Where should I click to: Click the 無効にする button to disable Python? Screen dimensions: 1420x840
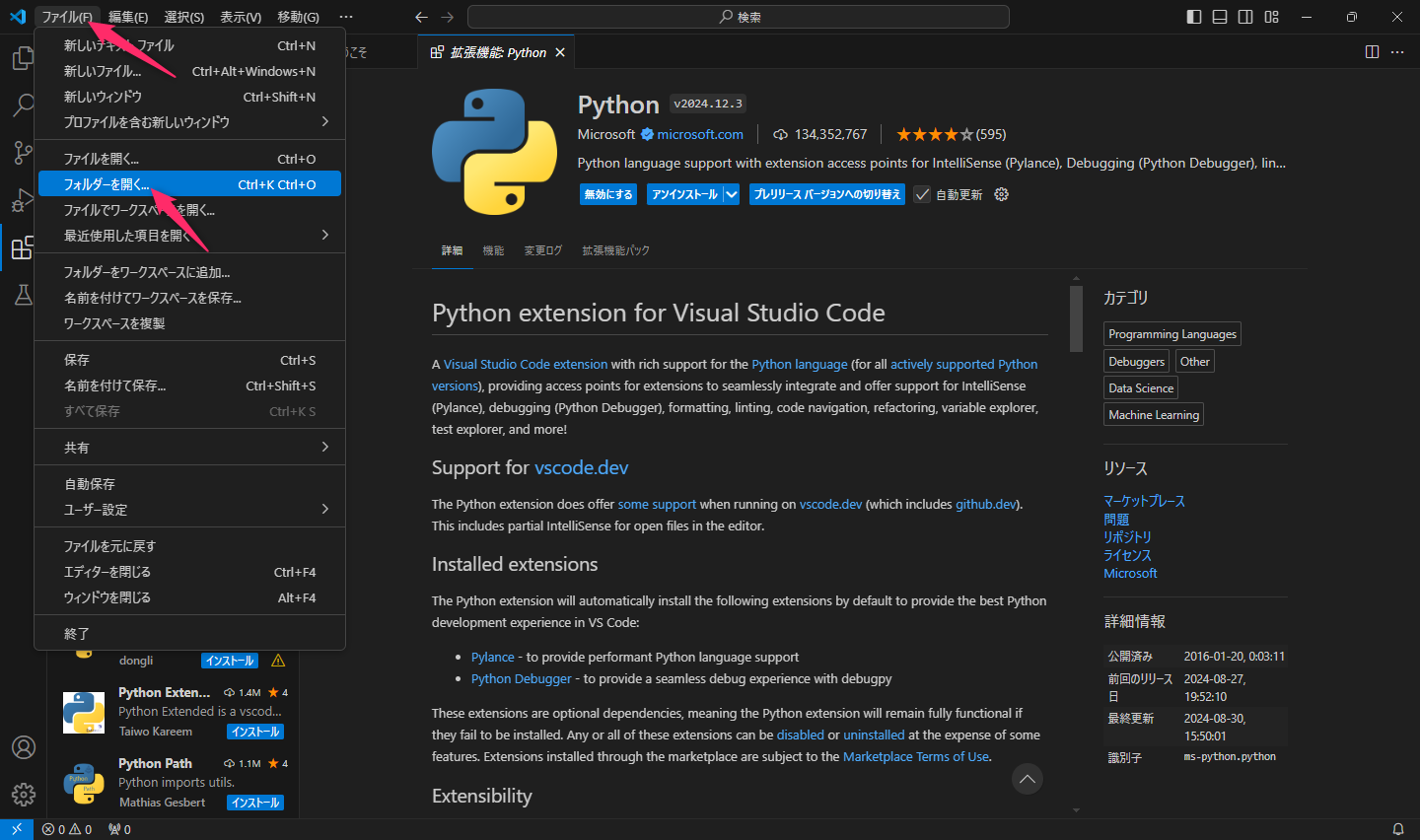coord(607,194)
